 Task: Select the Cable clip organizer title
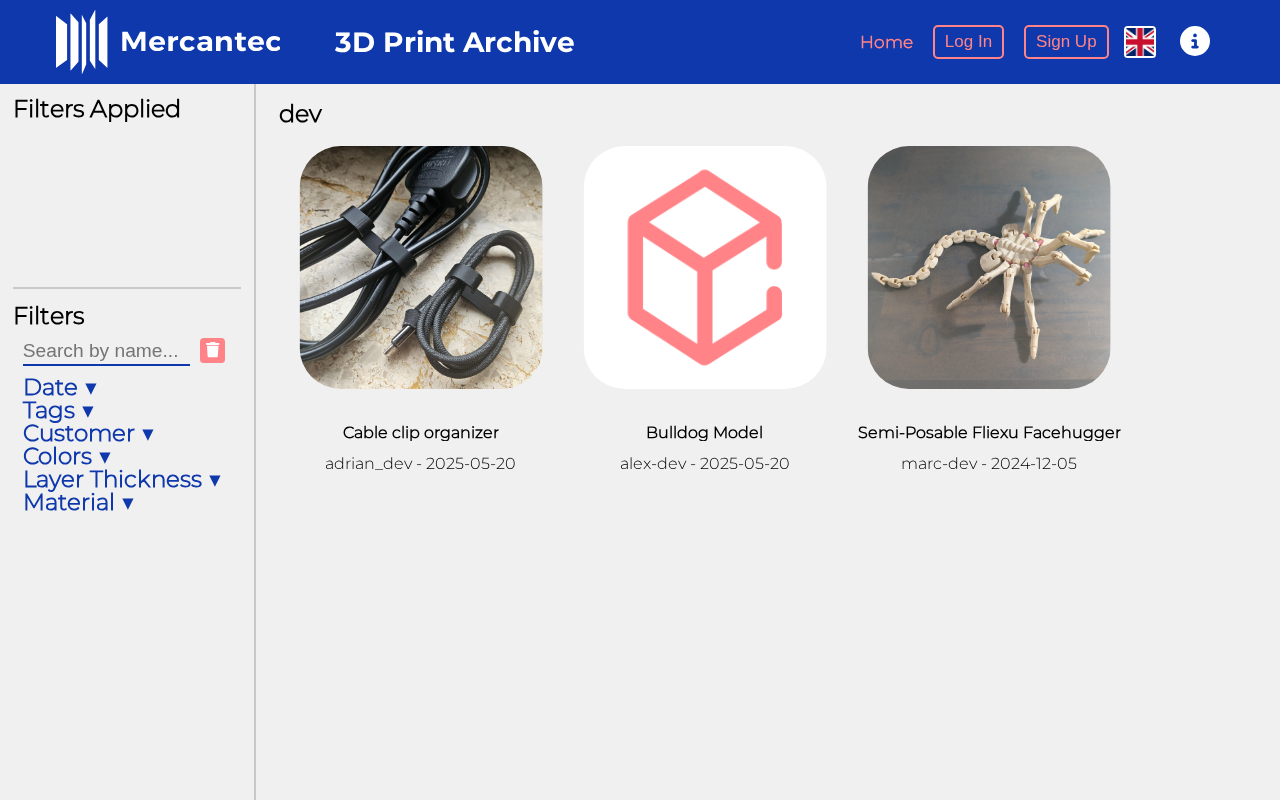[421, 433]
